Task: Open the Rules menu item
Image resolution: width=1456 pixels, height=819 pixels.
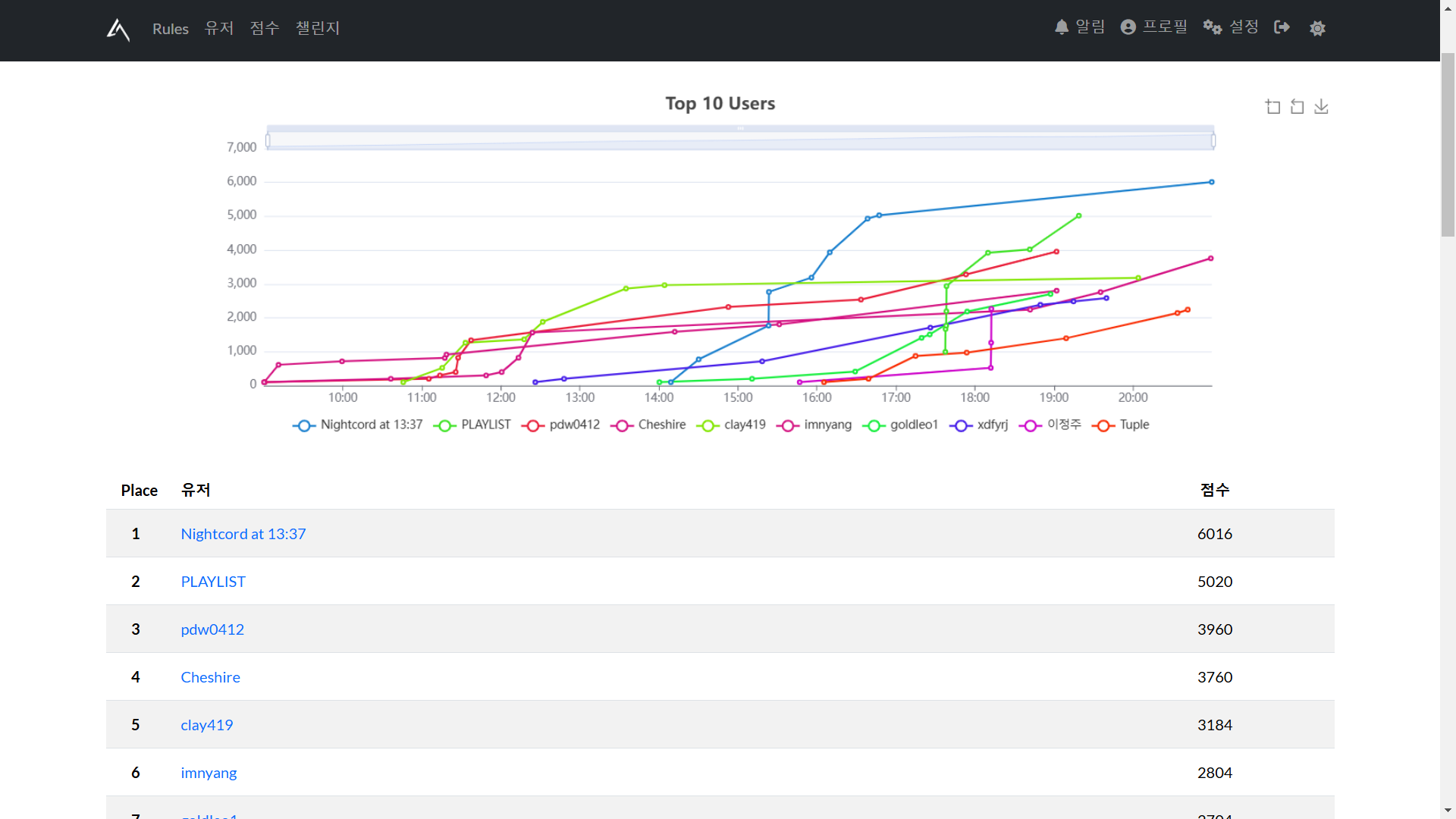Action: click(170, 29)
